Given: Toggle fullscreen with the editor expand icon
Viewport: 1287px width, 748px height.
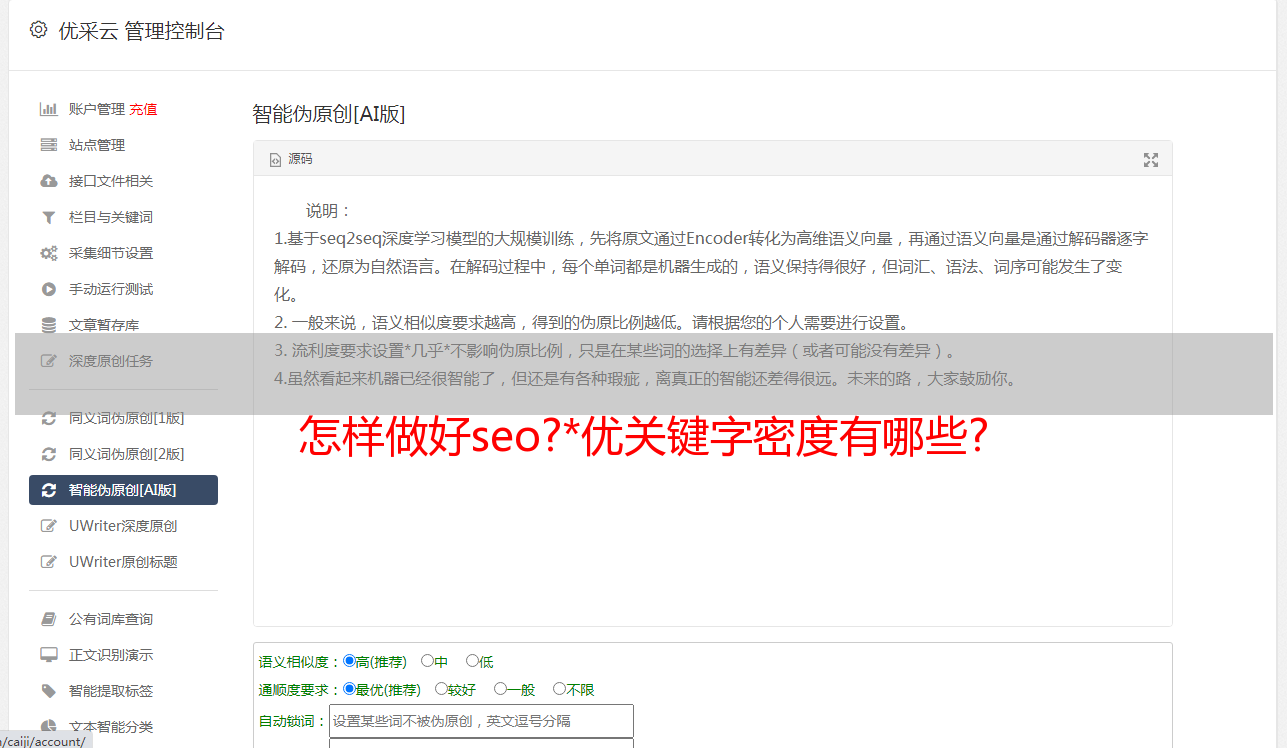Looking at the screenshot, I should point(1151,160).
